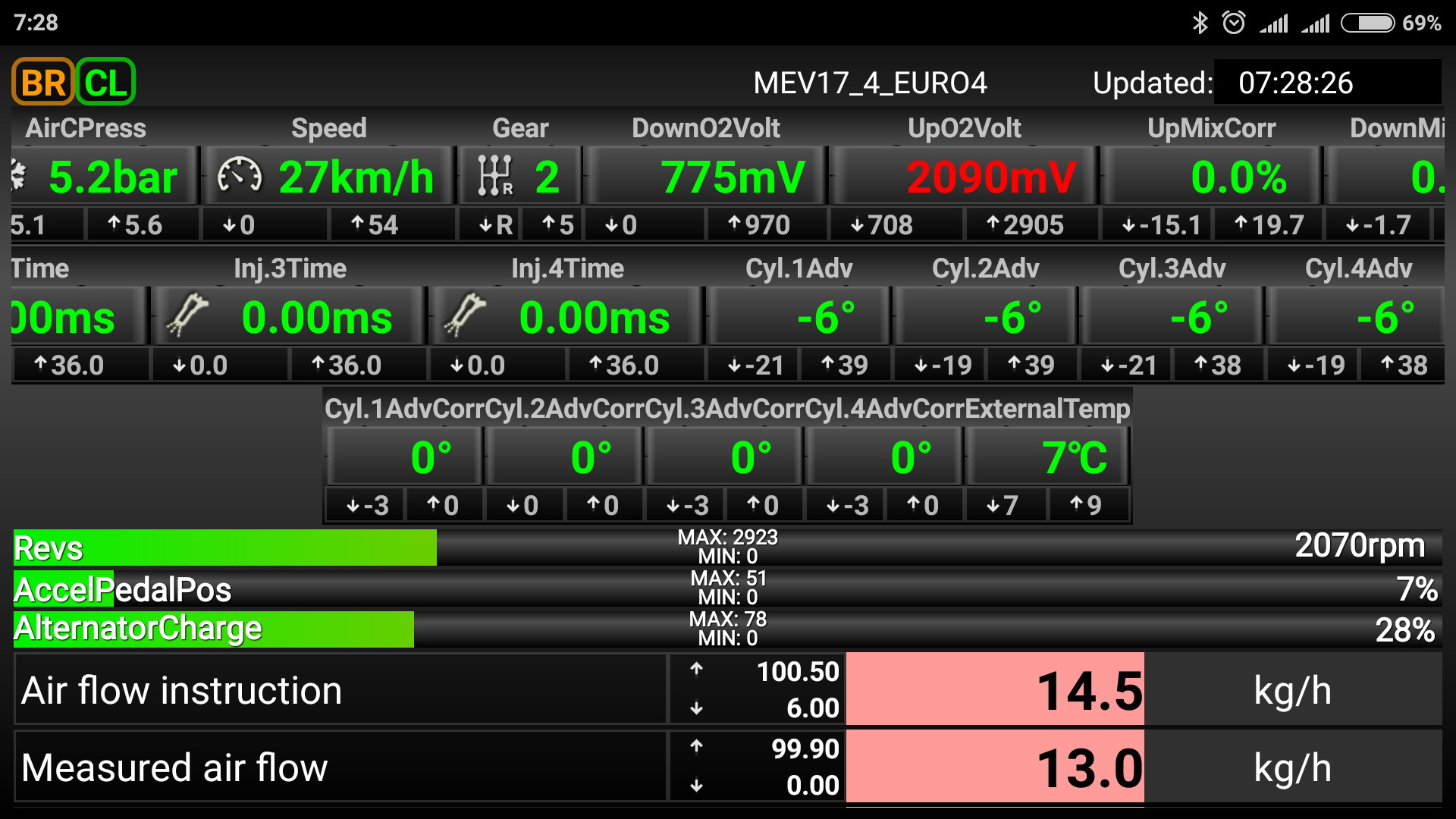Tap the green CL badge
This screenshot has height=819, width=1456.
pyautogui.click(x=105, y=83)
